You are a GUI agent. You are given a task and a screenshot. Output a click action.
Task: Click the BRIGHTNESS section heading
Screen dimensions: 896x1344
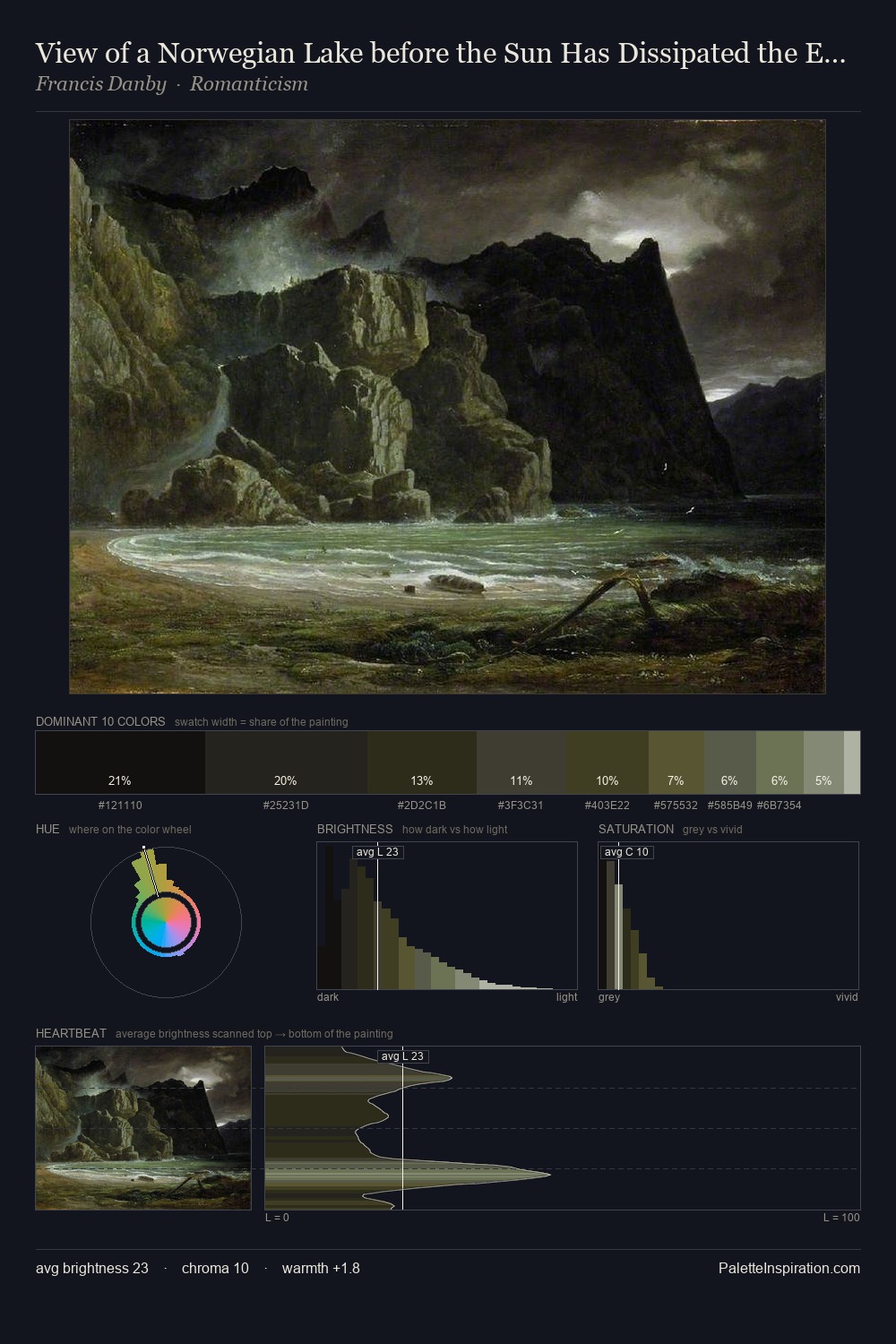pyautogui.click(x=355, y=829)
